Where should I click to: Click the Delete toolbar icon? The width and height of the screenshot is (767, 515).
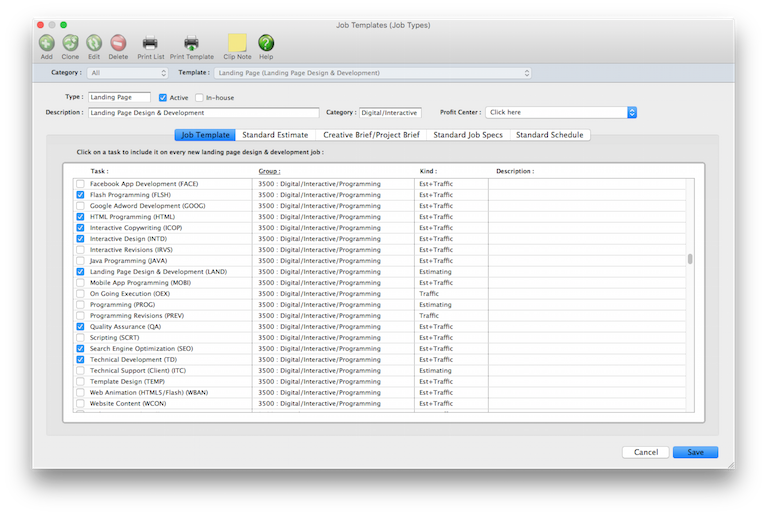pos(118,43)
